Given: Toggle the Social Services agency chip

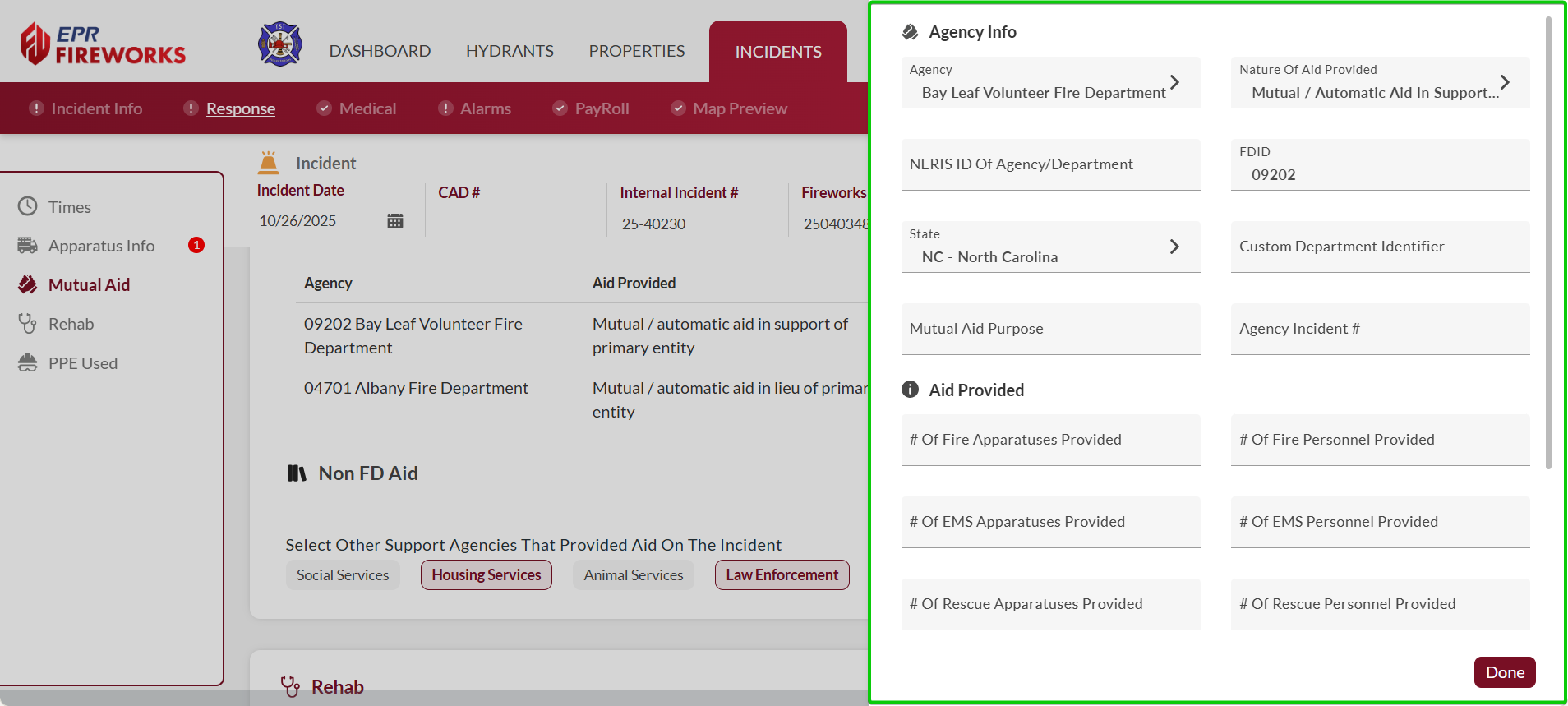Looking at the screenshot, I should tap(343, 575).
